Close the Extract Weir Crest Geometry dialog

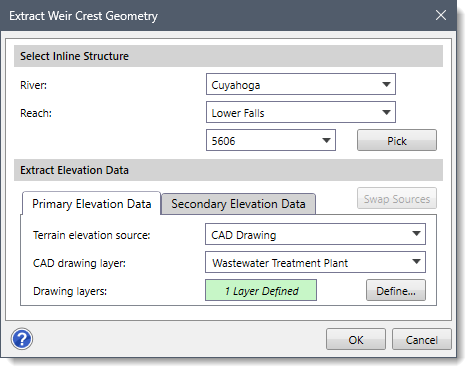click(x=441, y=15)
